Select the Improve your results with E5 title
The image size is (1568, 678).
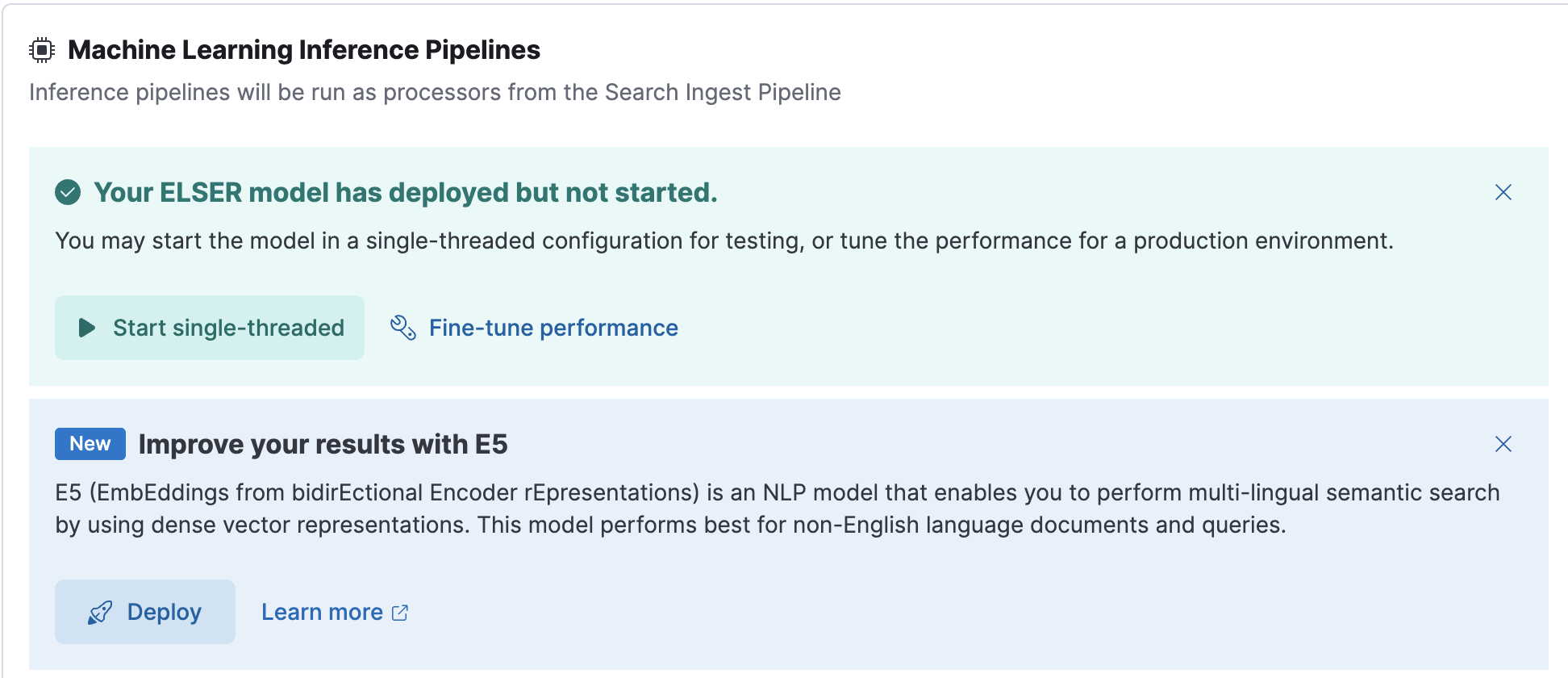323,443
